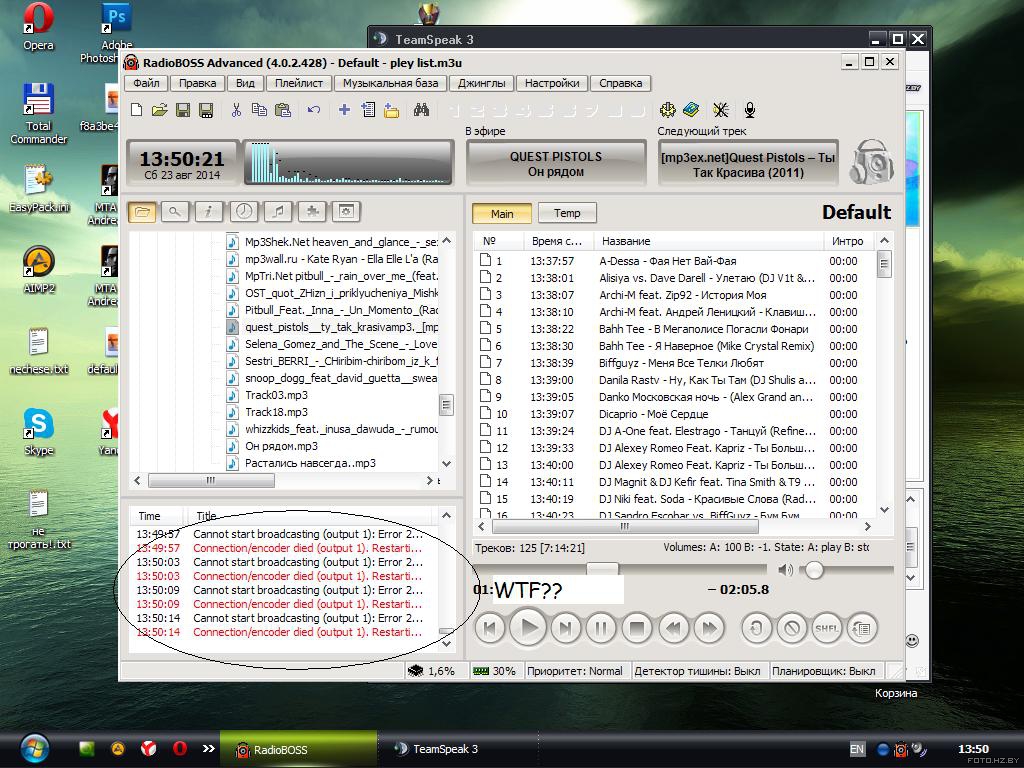Toggle the stop-after-track crossed-circle button
The image size is (1024, 768).
tap(792, 628)
